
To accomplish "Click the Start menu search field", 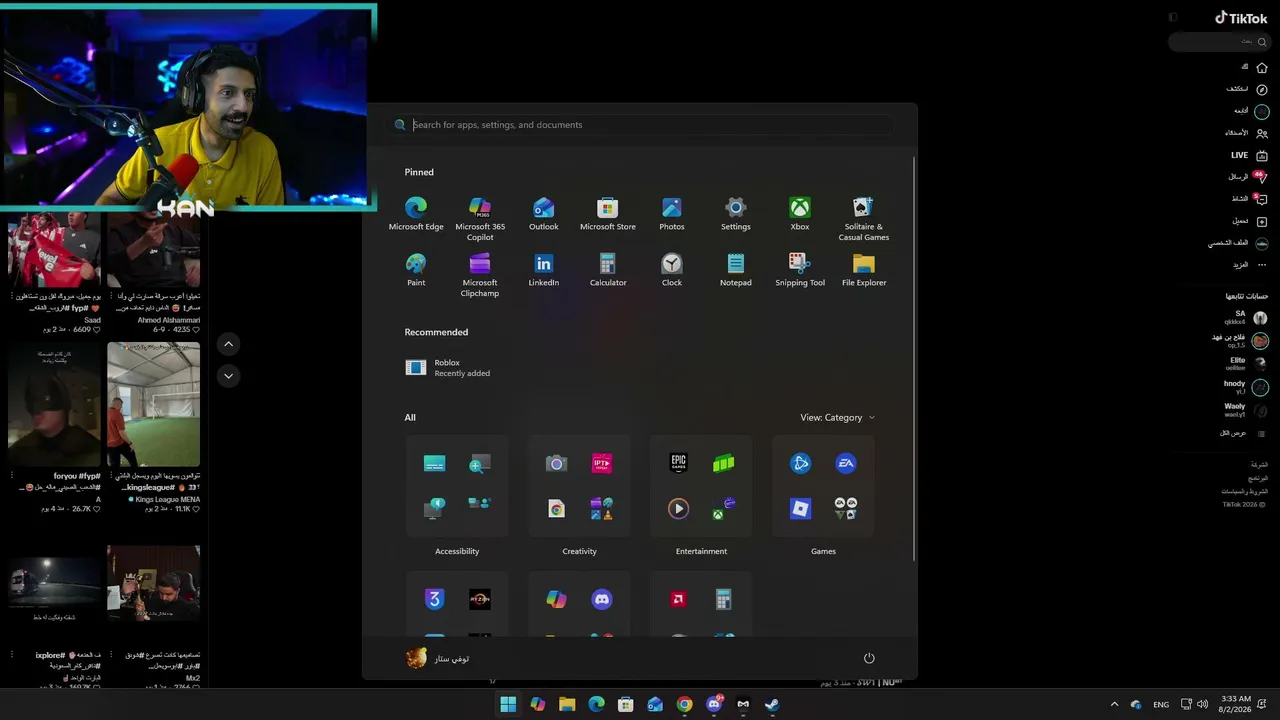I will [641, 125].
